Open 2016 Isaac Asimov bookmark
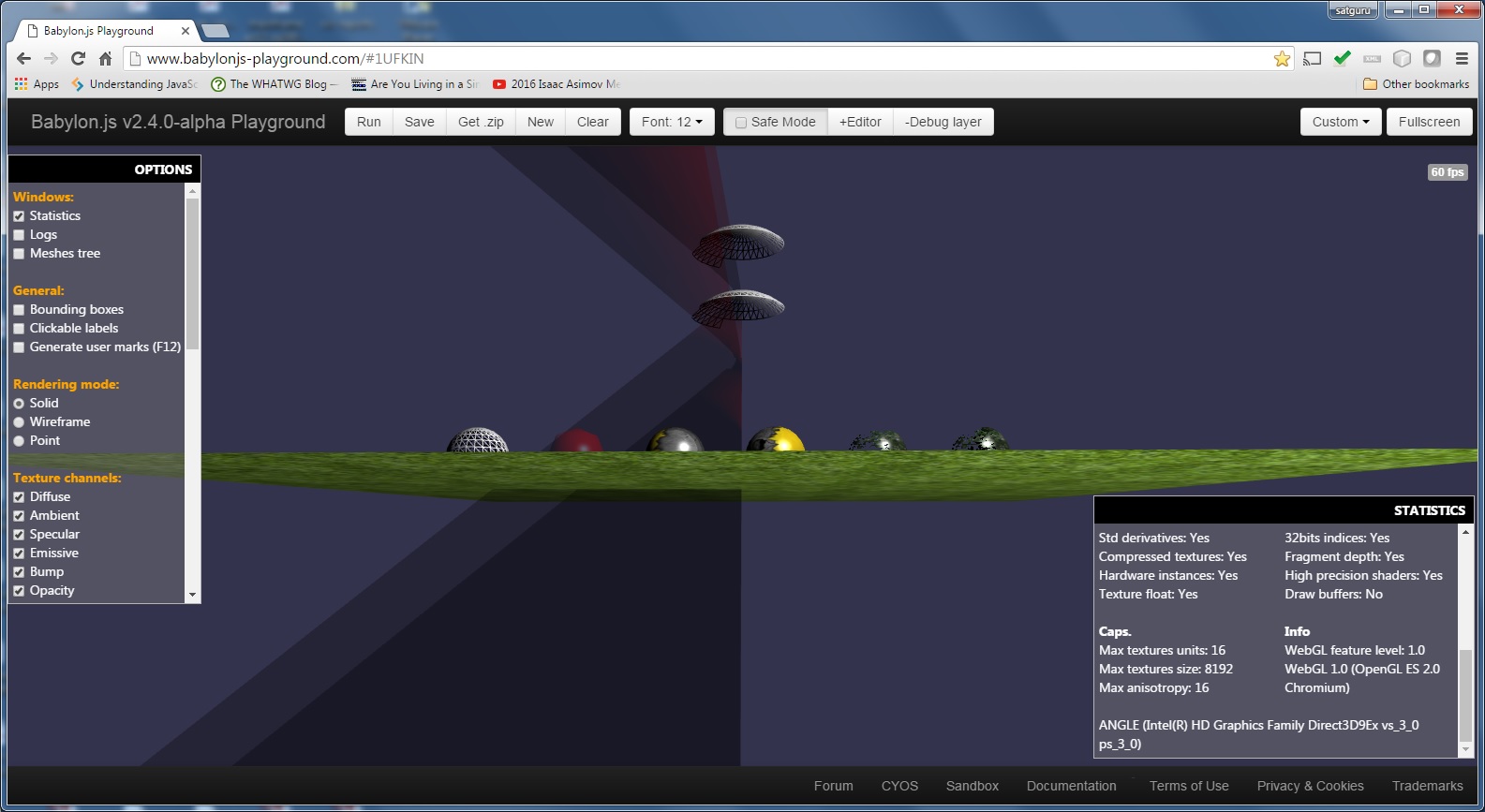The height and width of the screenshot is (812, 1485). tap(557, 84)
